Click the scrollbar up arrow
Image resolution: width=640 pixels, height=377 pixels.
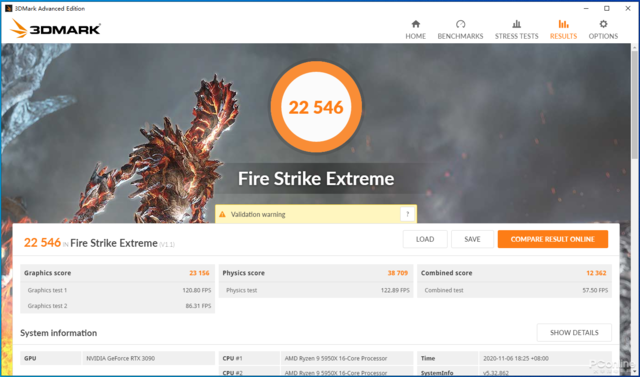635,47
